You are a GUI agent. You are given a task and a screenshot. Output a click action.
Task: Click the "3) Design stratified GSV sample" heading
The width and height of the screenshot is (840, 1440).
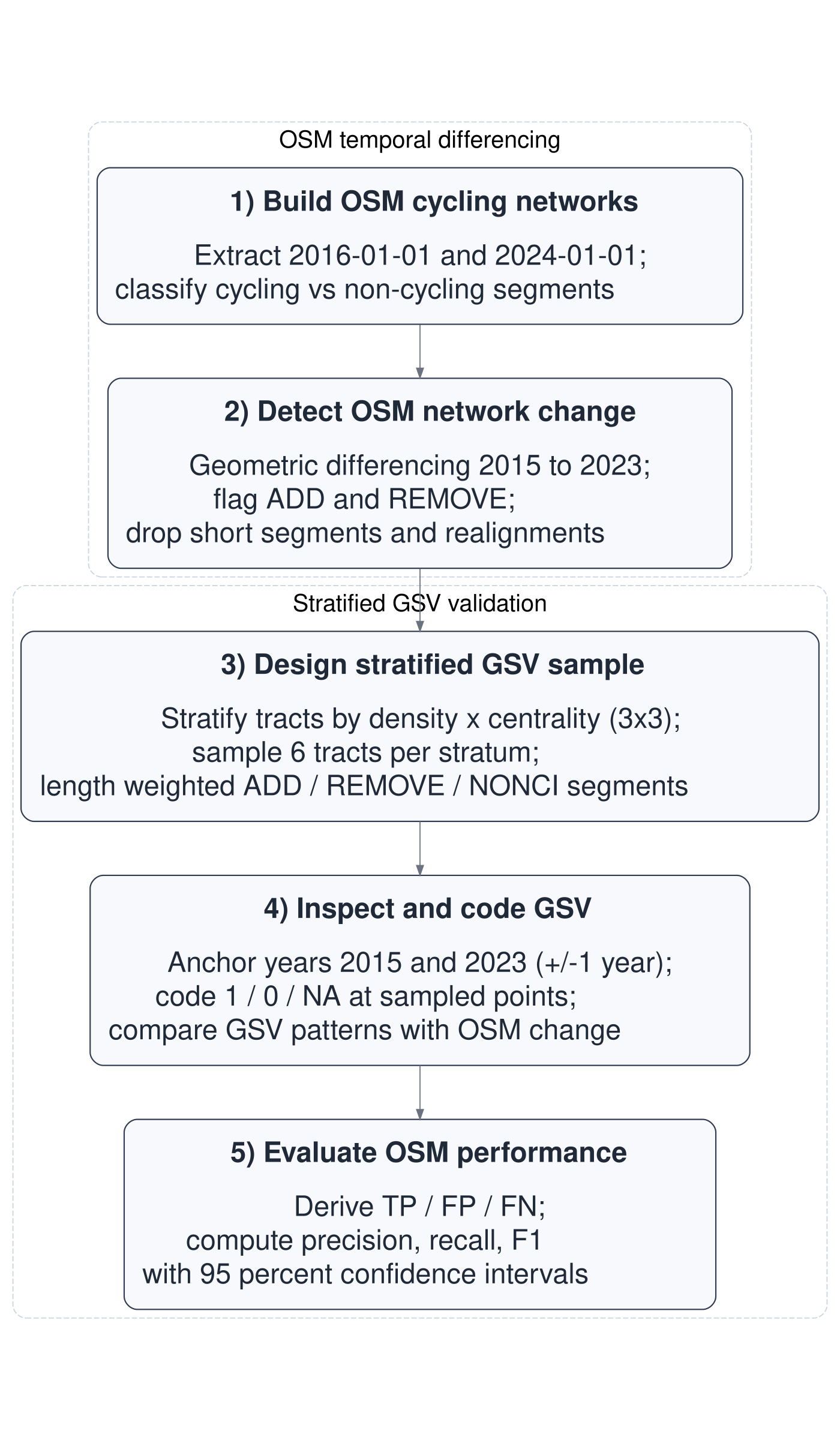pos(432,665)
